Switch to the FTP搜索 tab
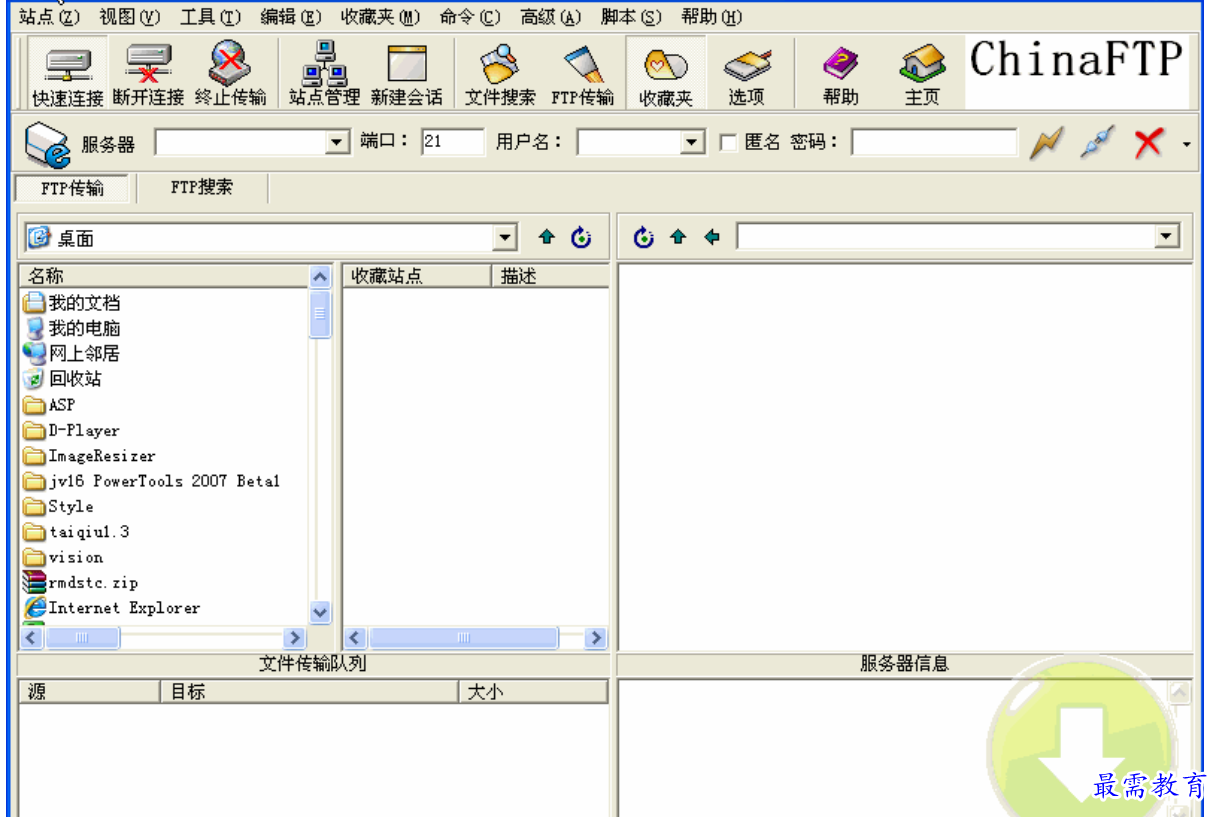The height and width of the screenshot is (817, 1215). pyautogui.click(x=202, y=187)
